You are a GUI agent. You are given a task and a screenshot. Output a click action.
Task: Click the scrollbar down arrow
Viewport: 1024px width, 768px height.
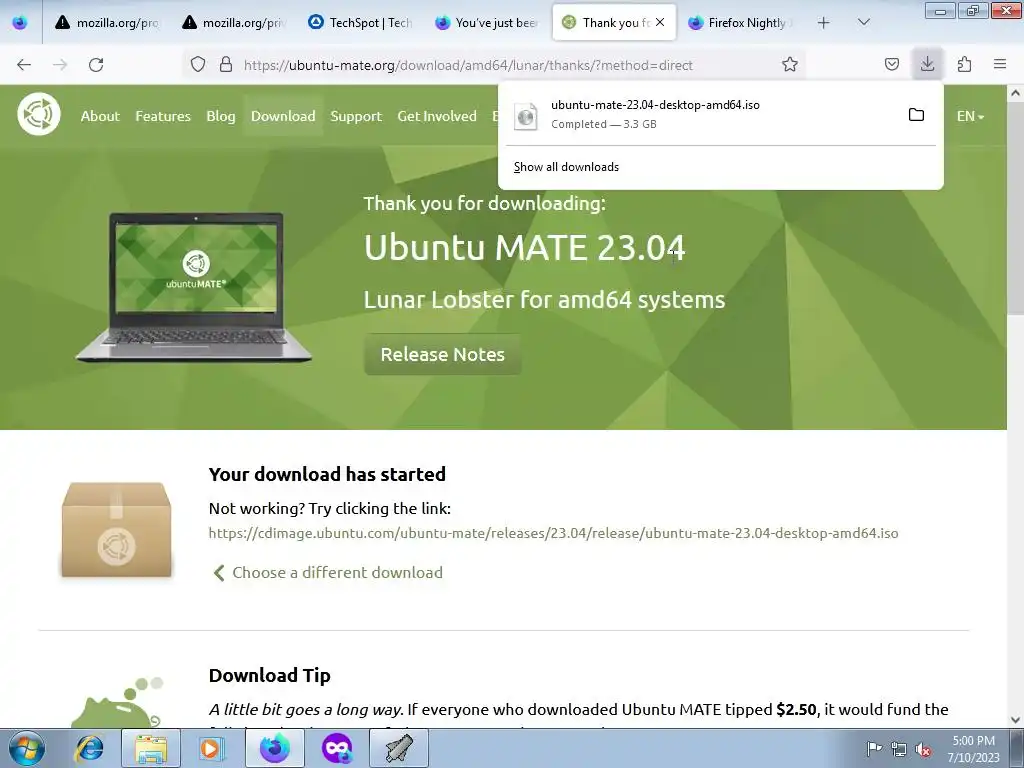1015,720
